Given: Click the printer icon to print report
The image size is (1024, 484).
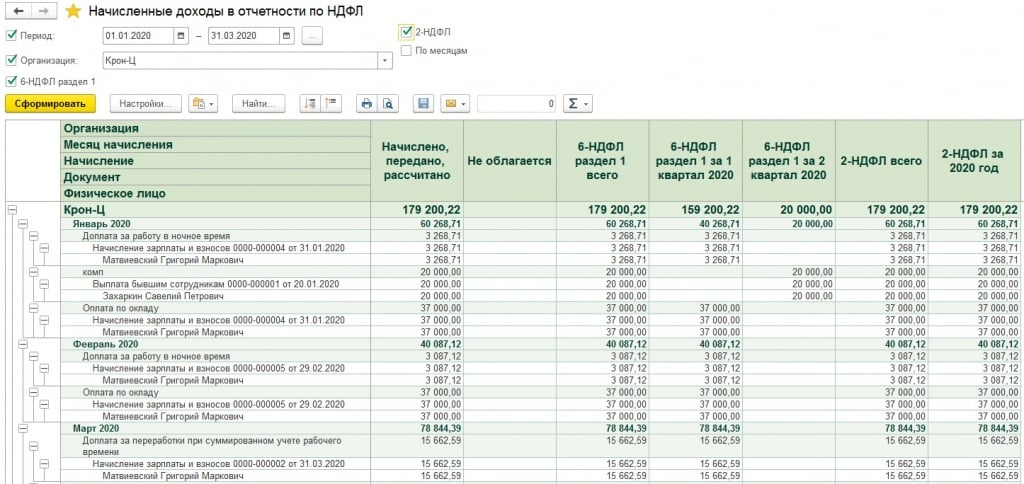Looking at the screenshot, I should 366,103.
